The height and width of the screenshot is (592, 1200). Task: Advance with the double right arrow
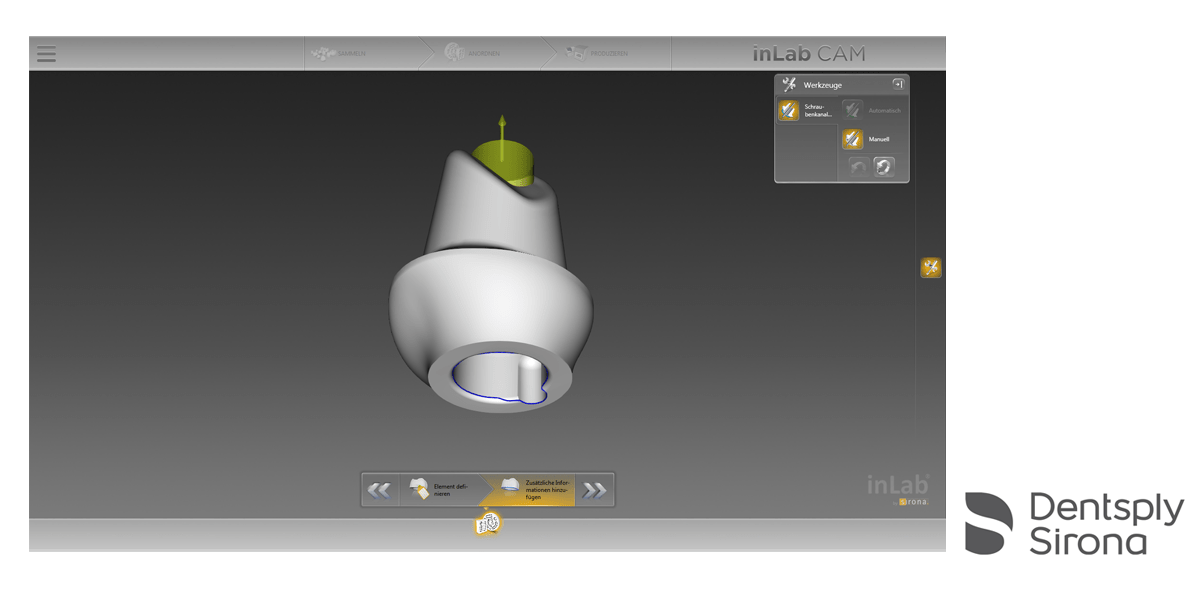tap(595, 490)
